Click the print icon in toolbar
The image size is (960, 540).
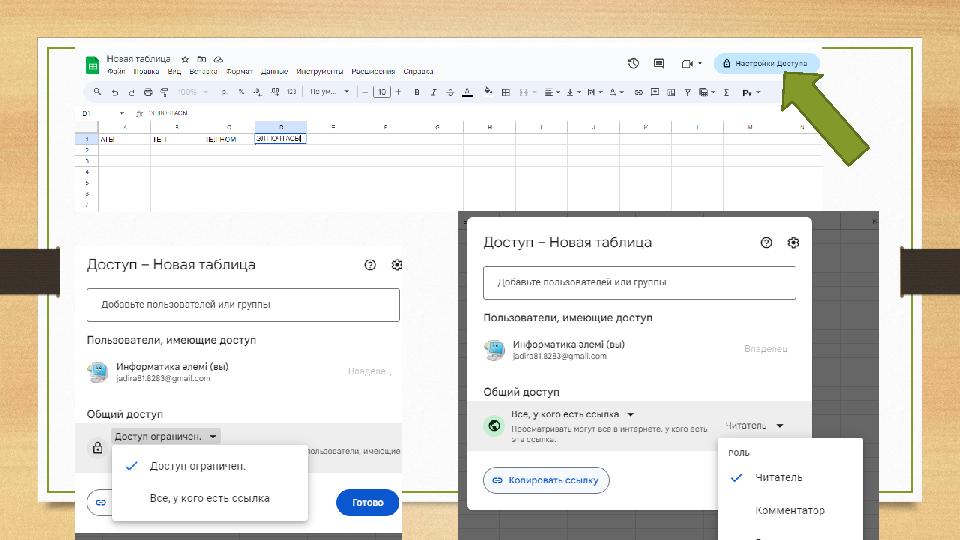pos(148,92)
